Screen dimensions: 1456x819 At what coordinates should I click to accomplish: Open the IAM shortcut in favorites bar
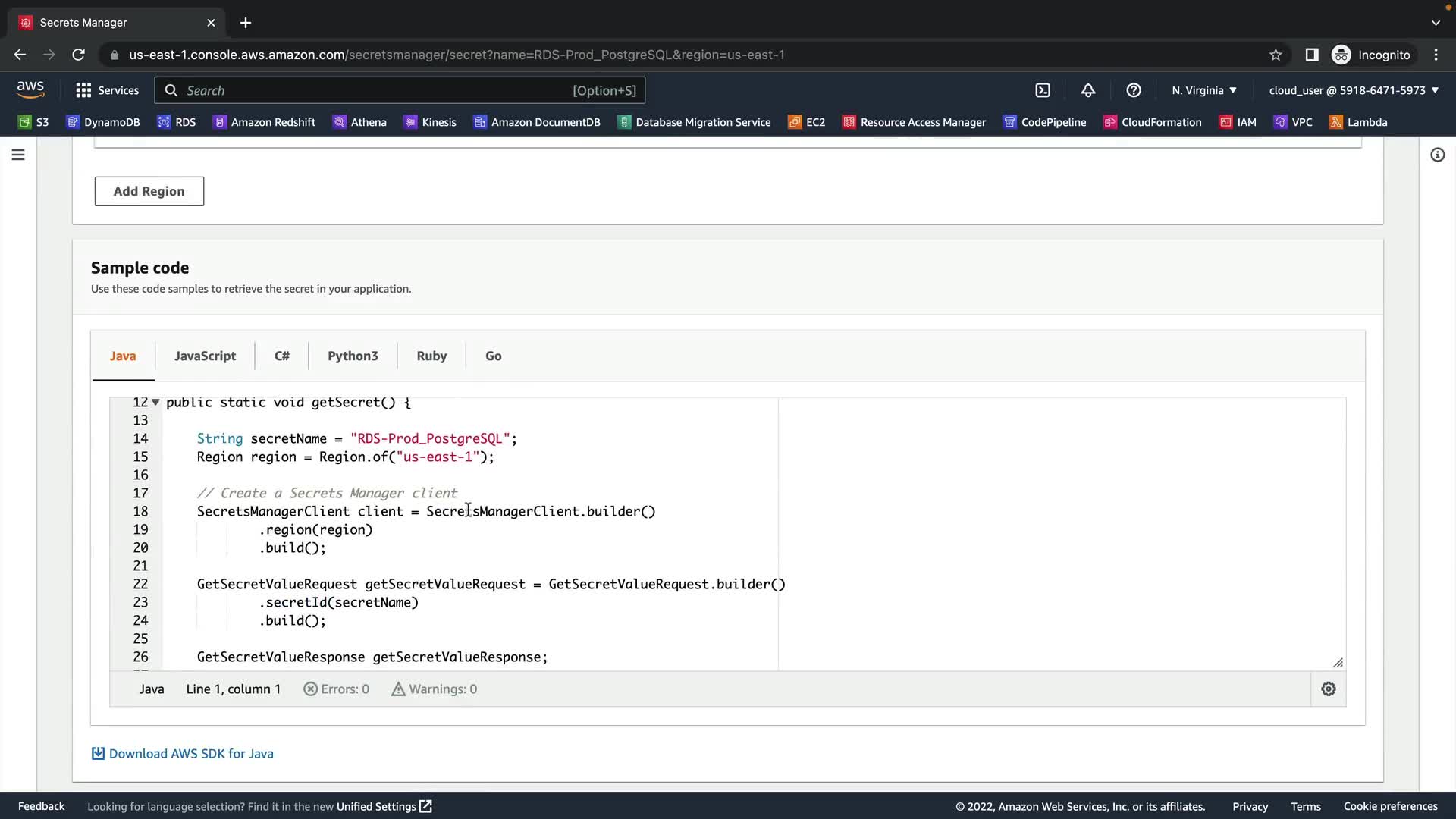(x=1238, y=122)
